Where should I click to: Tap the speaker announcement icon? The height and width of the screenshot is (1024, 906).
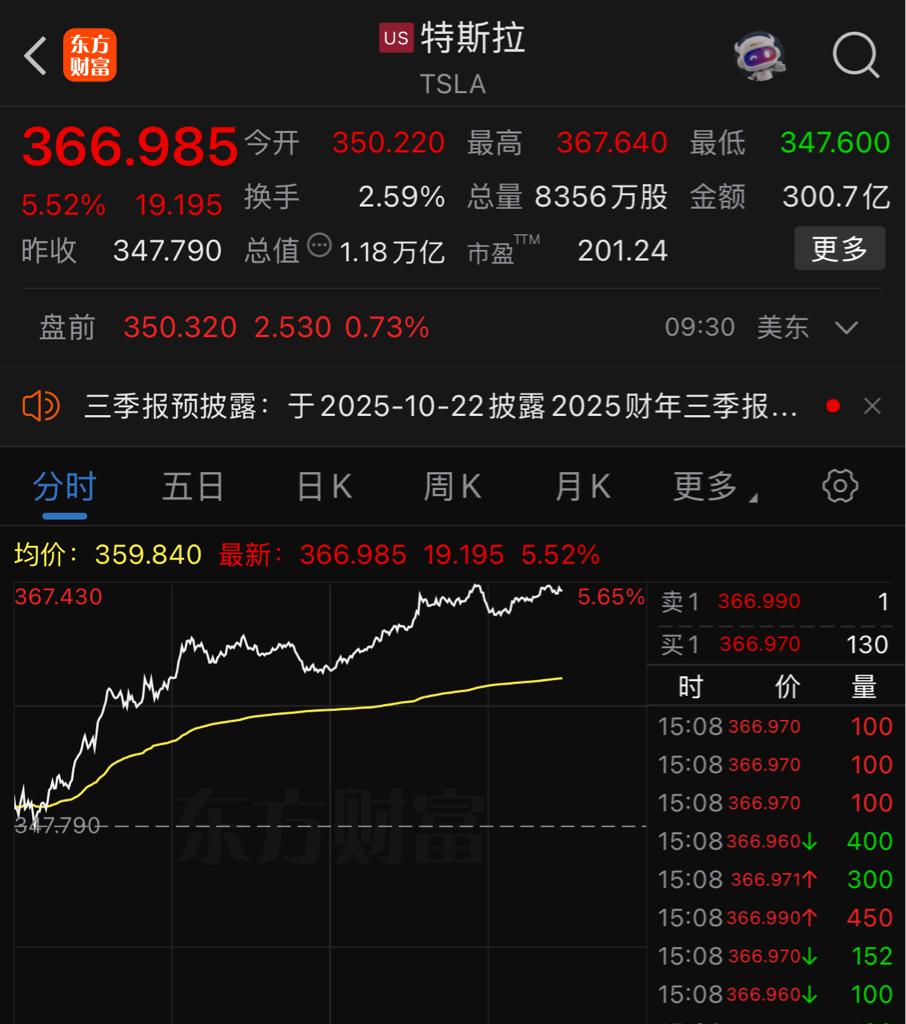pos(41,406)
